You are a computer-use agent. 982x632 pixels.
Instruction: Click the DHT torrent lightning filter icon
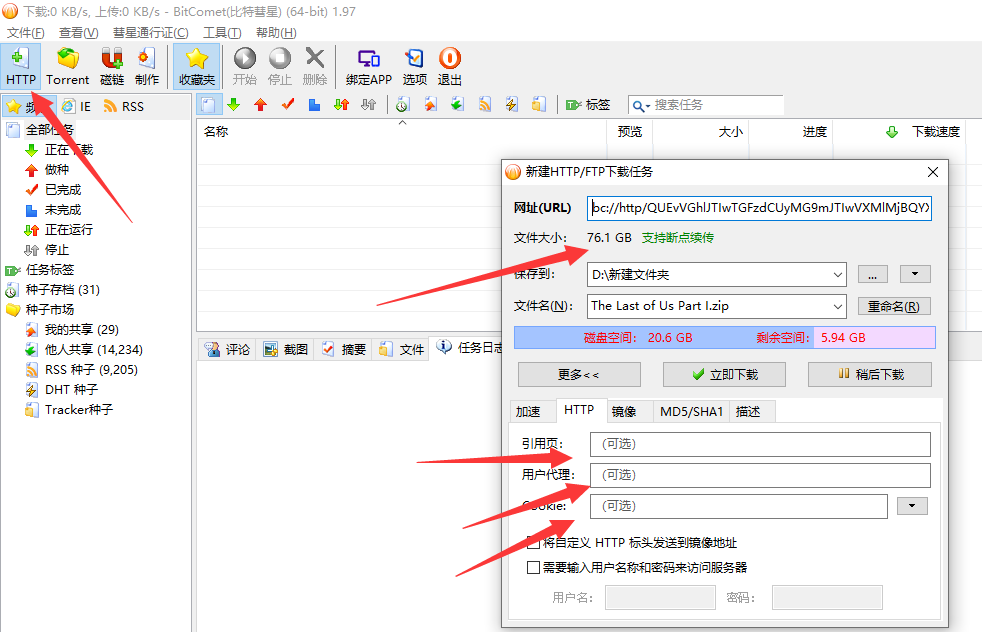(x=512, y=105)
